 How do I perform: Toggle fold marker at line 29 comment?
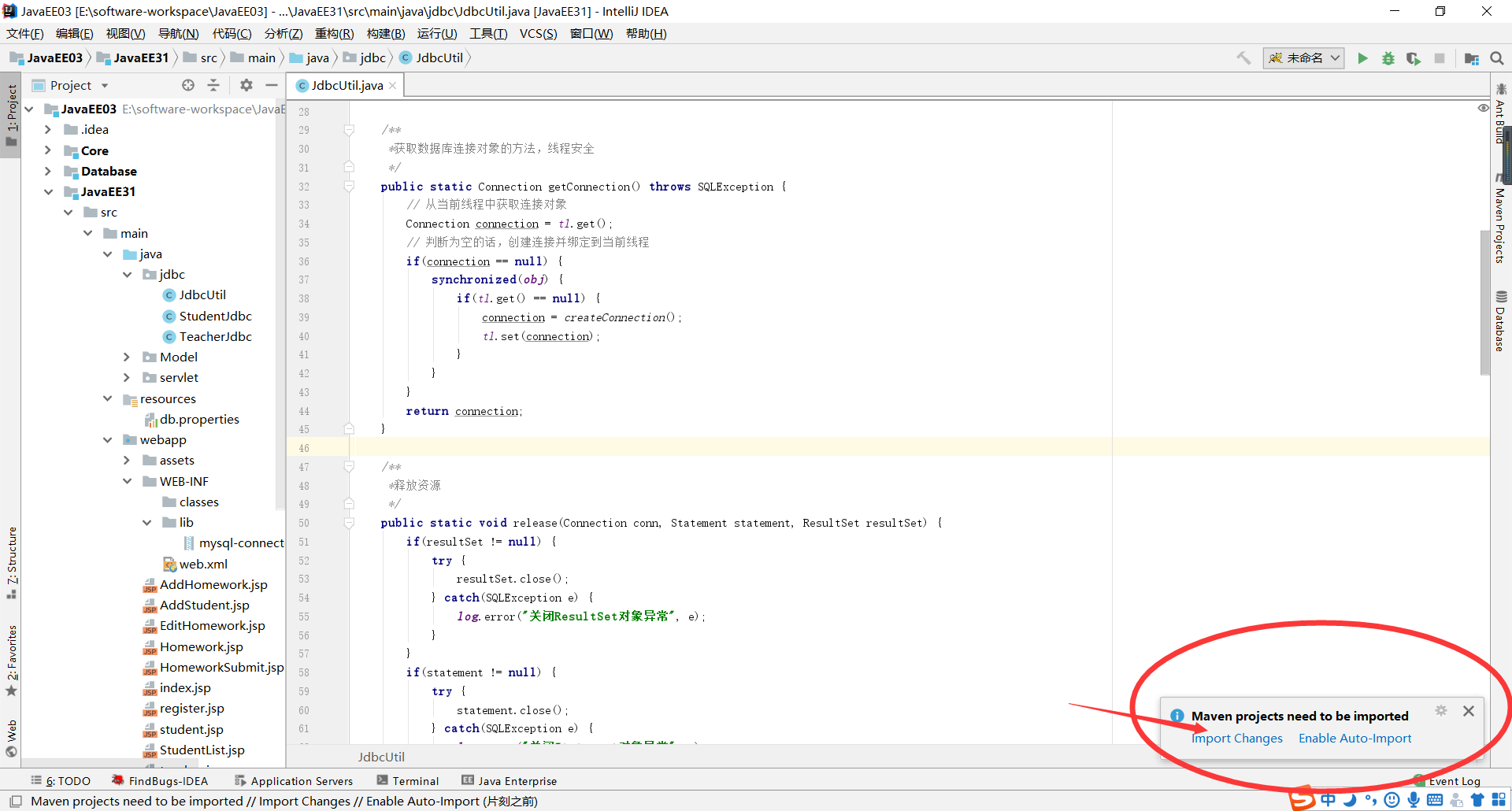pos(349,130)
